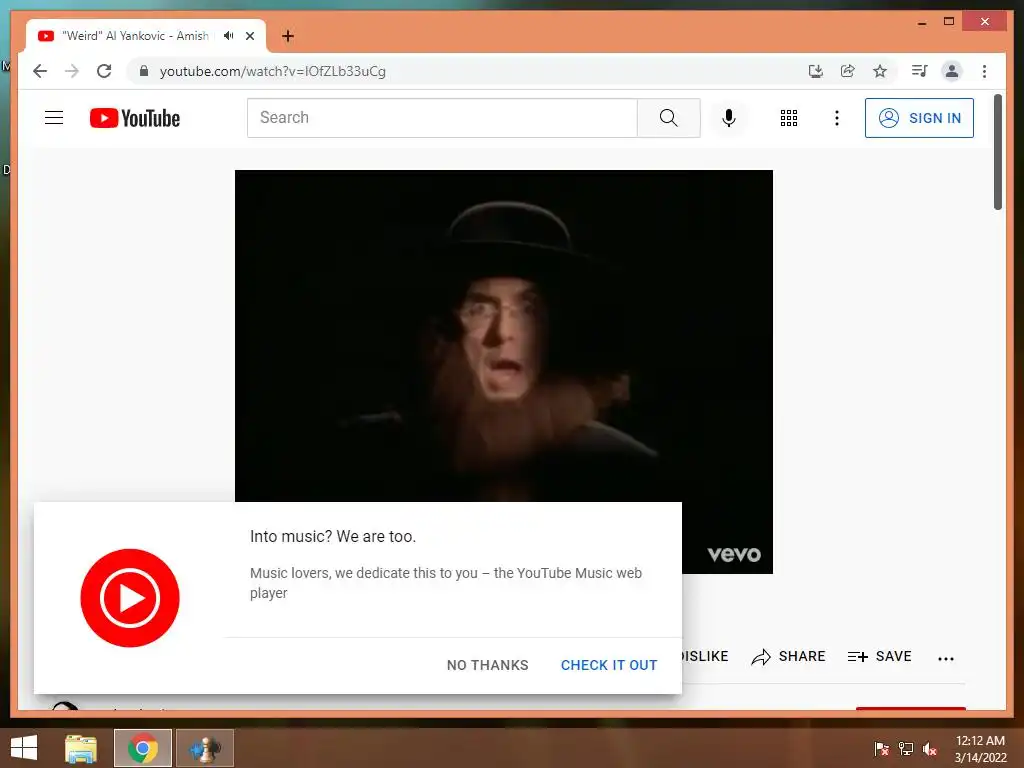Image resolution: width=1024 pixels, height=768 pixels.
Task: Go back with the browser arrow
Action: [x=40, y=71]
